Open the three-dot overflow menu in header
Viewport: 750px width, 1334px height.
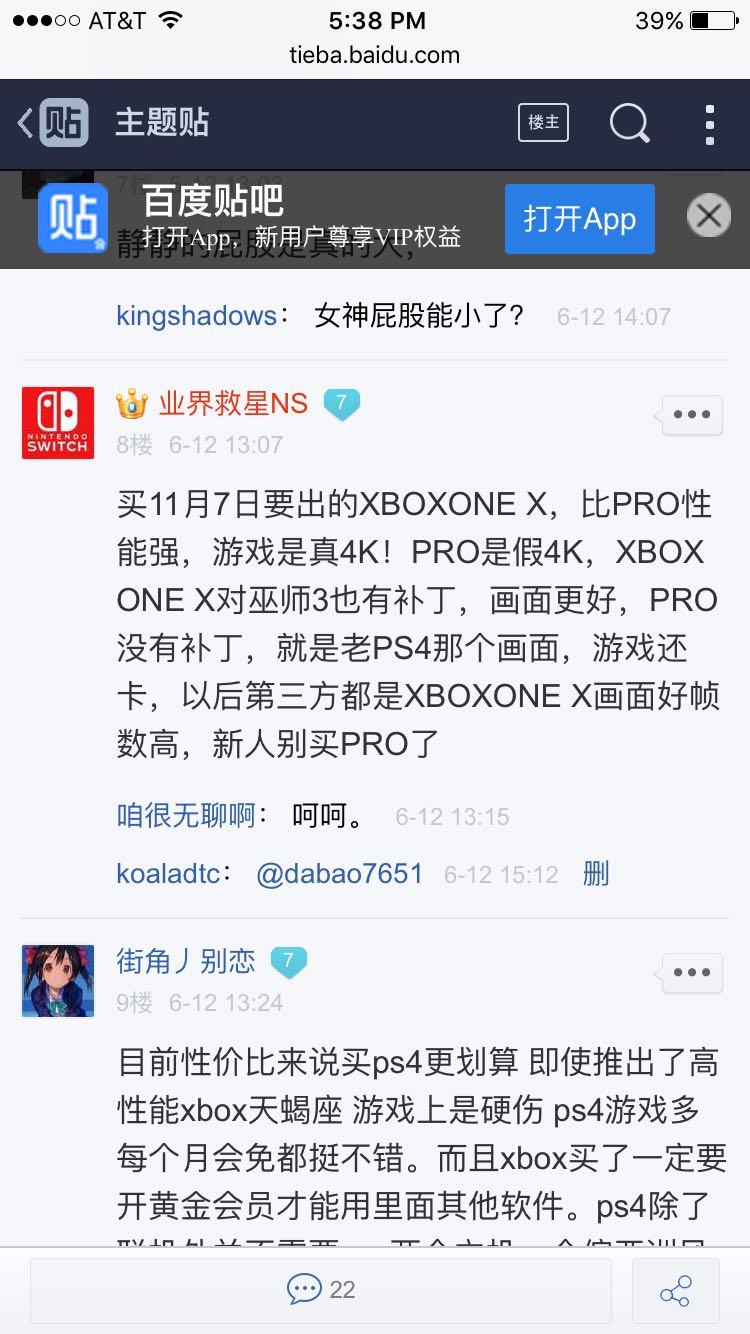pos(709,124)
